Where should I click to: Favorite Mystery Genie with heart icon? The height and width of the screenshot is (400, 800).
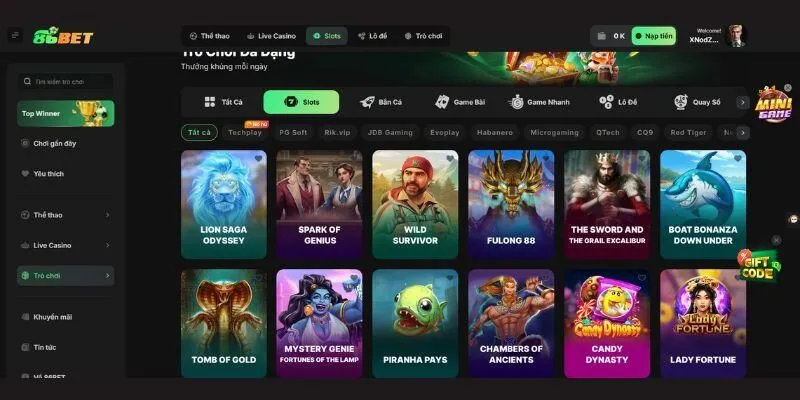(354, 278)
